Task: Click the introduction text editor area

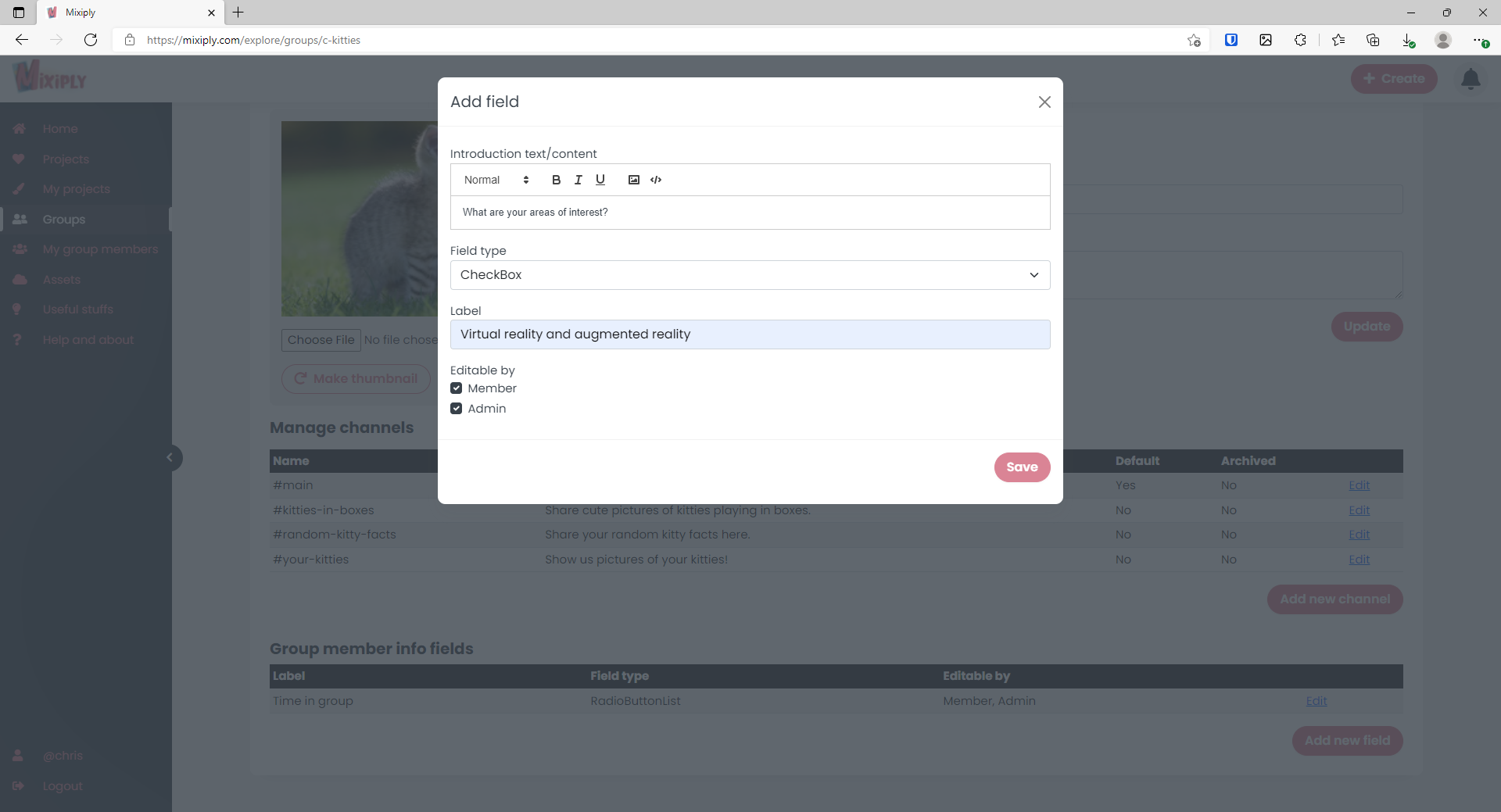Action: 750,213
